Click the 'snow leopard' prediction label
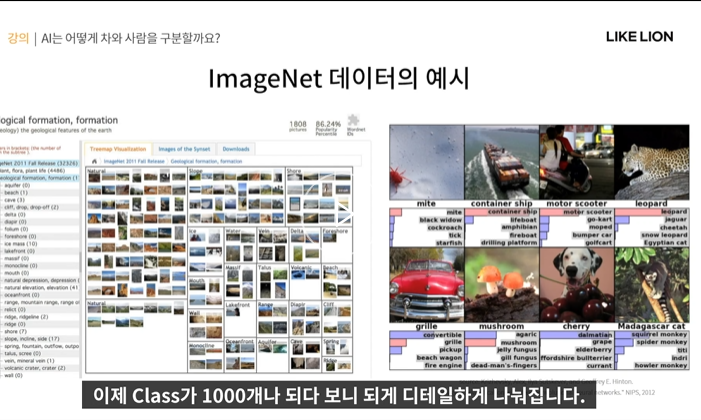This screenshot has width=701, height=420. 664,235
